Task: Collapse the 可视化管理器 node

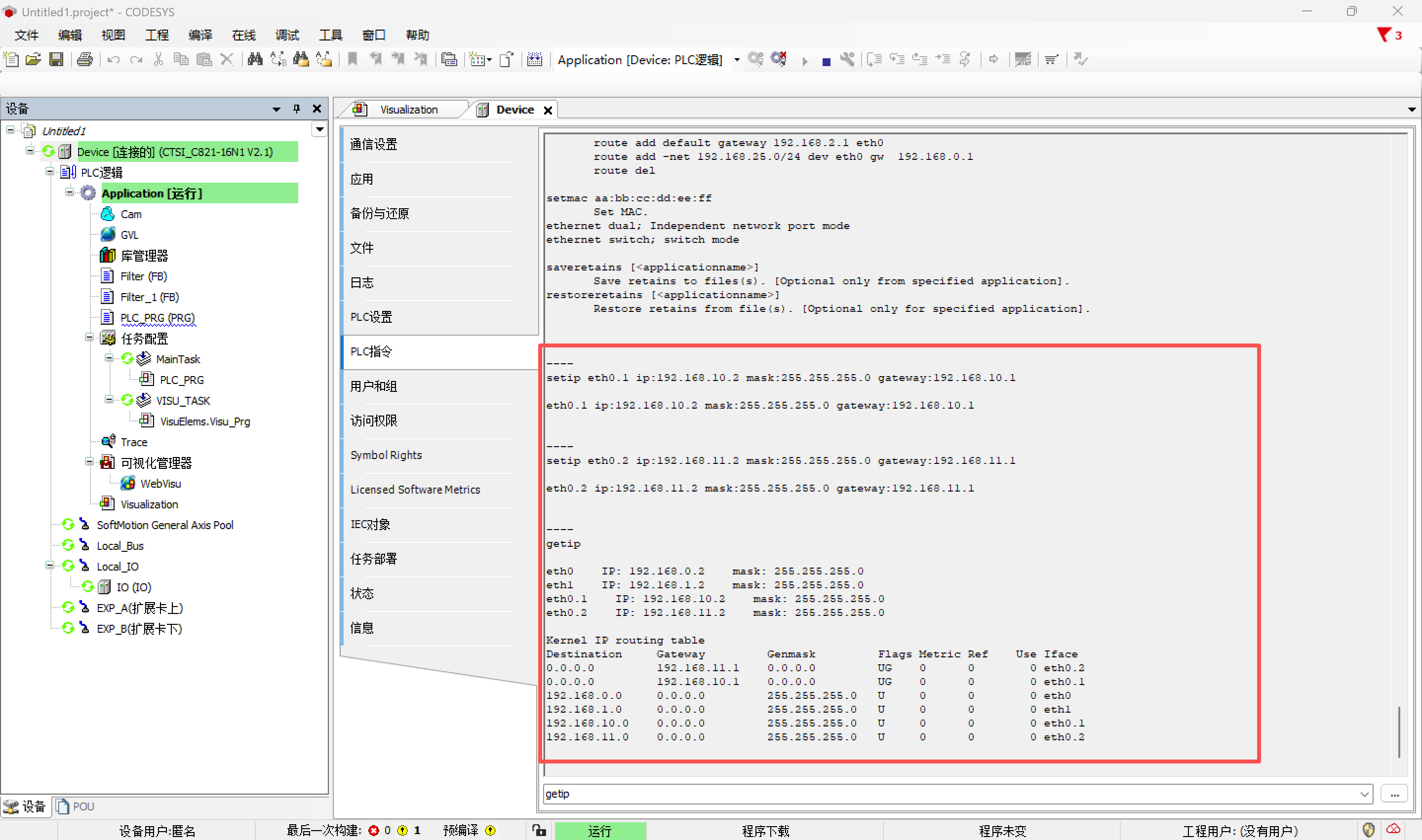Action: [x=89, y=462]
